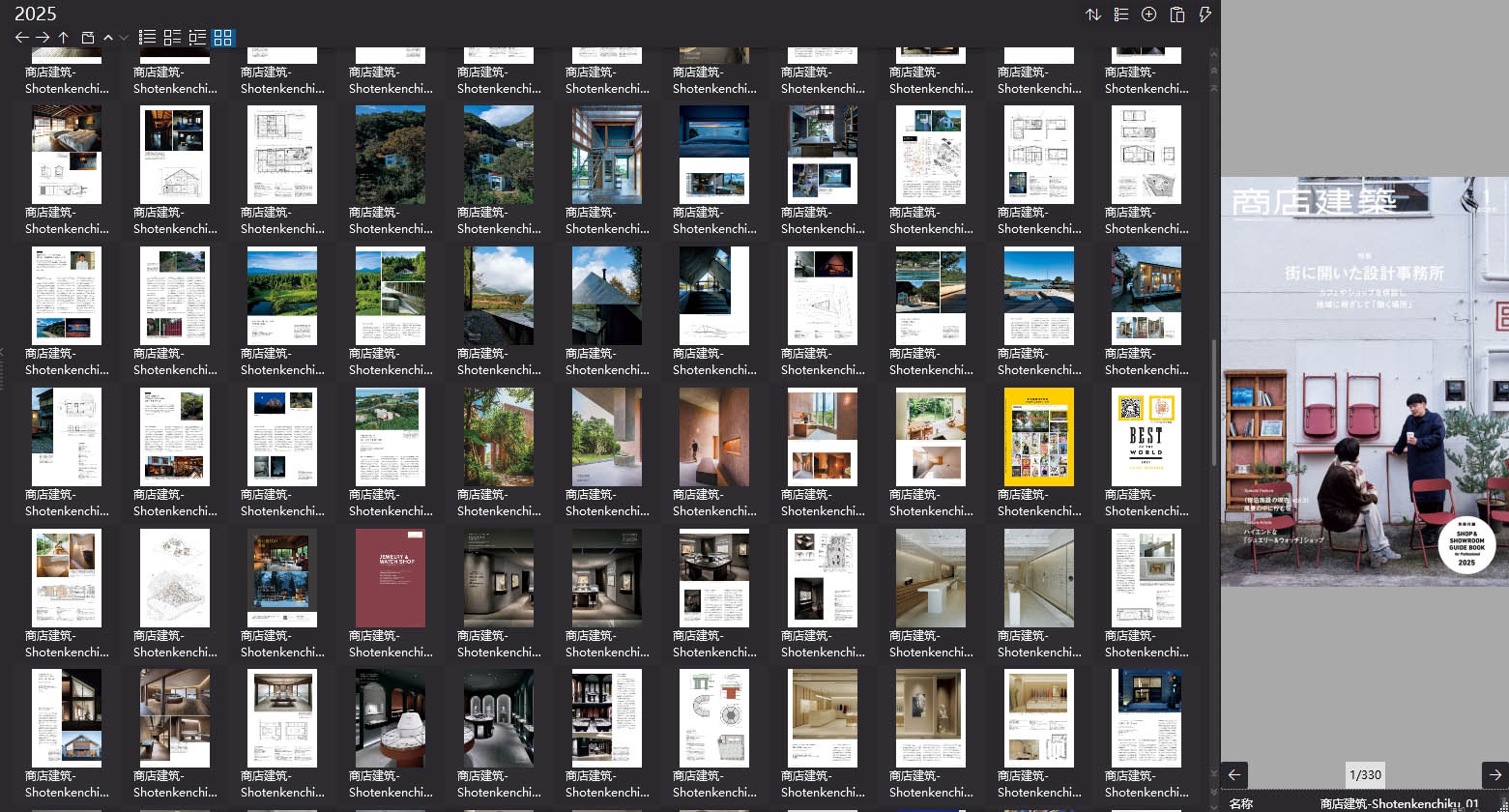Switch to plain list view mode
Screen dimensions: 1509x812
(147, 38)
